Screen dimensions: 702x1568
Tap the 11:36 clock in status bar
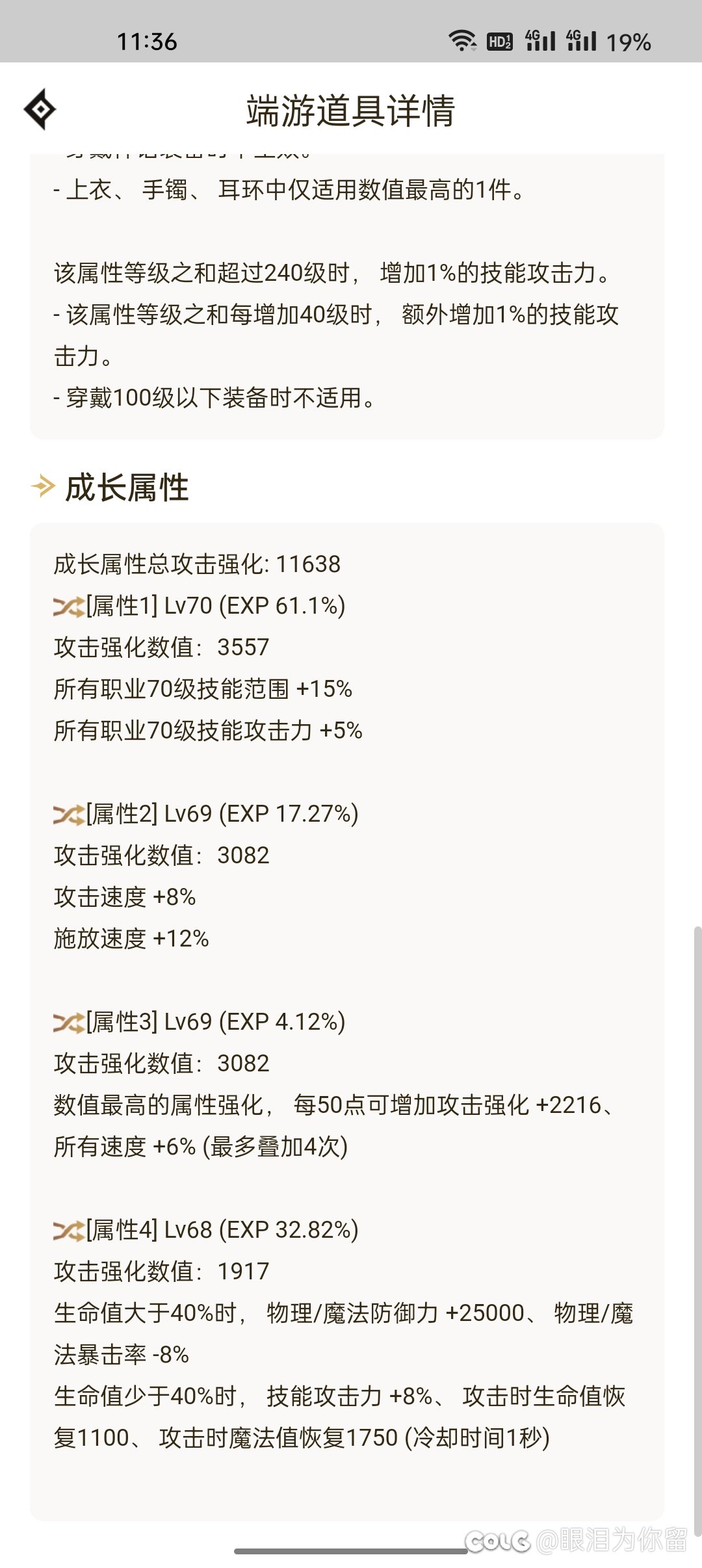(147, 42)
